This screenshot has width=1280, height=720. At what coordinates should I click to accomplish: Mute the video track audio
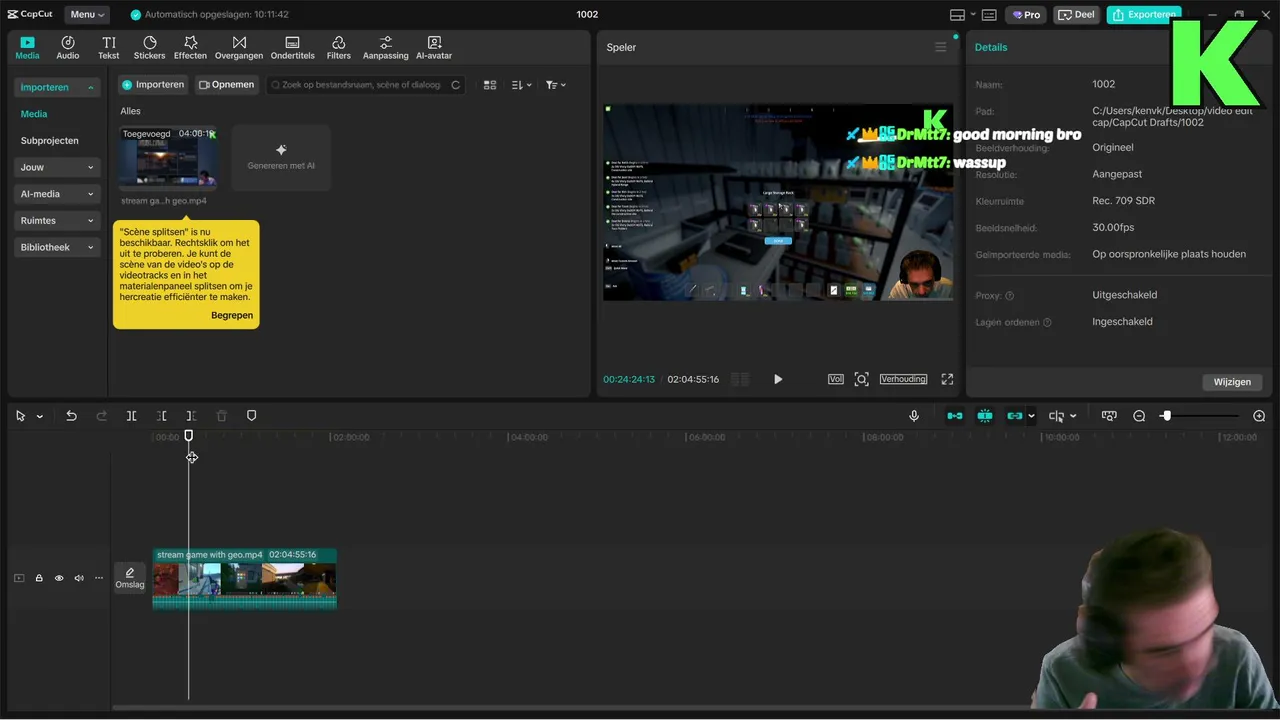(x=79, y=578)
